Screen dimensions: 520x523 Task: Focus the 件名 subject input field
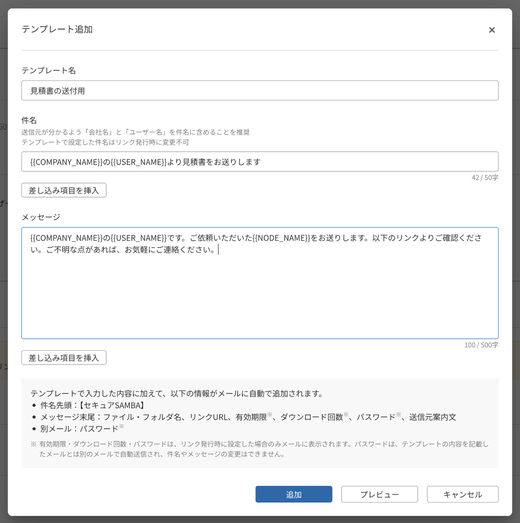[x=260, y=162]
